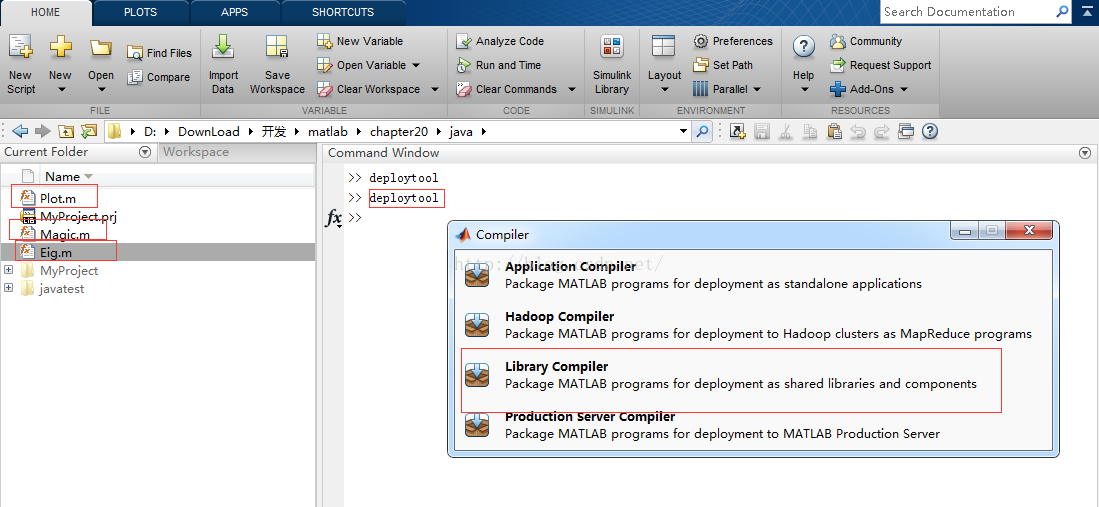The image size is (1099, 507).
Task: Switch to the APPS tab
Action: pyautogui.click(x=234, y=13)
